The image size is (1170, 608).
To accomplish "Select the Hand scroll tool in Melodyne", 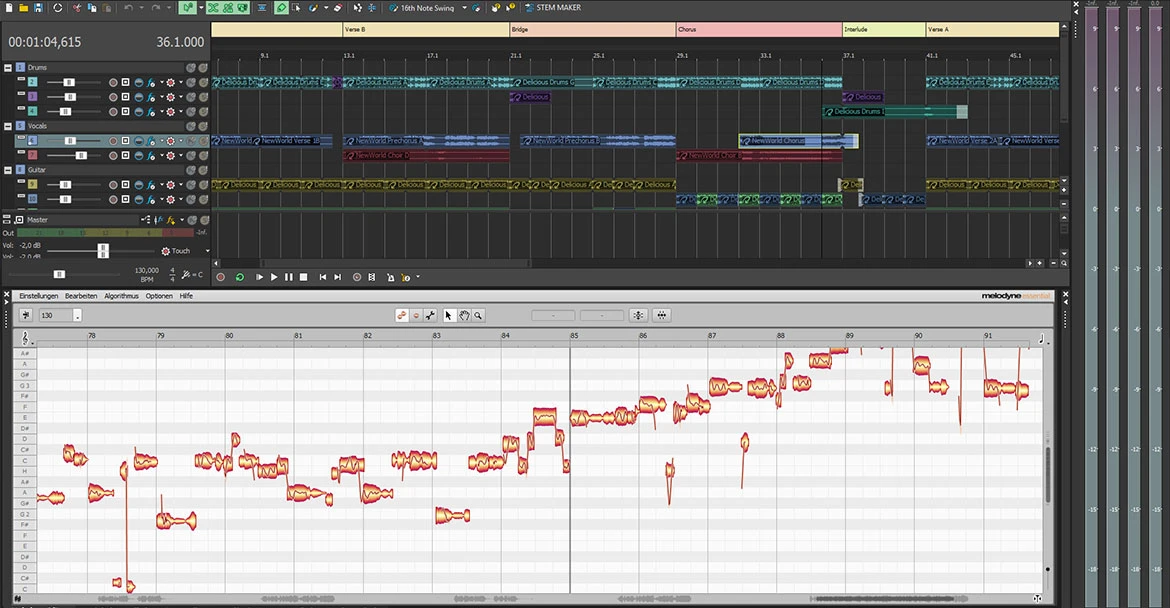I will point(464,315).
